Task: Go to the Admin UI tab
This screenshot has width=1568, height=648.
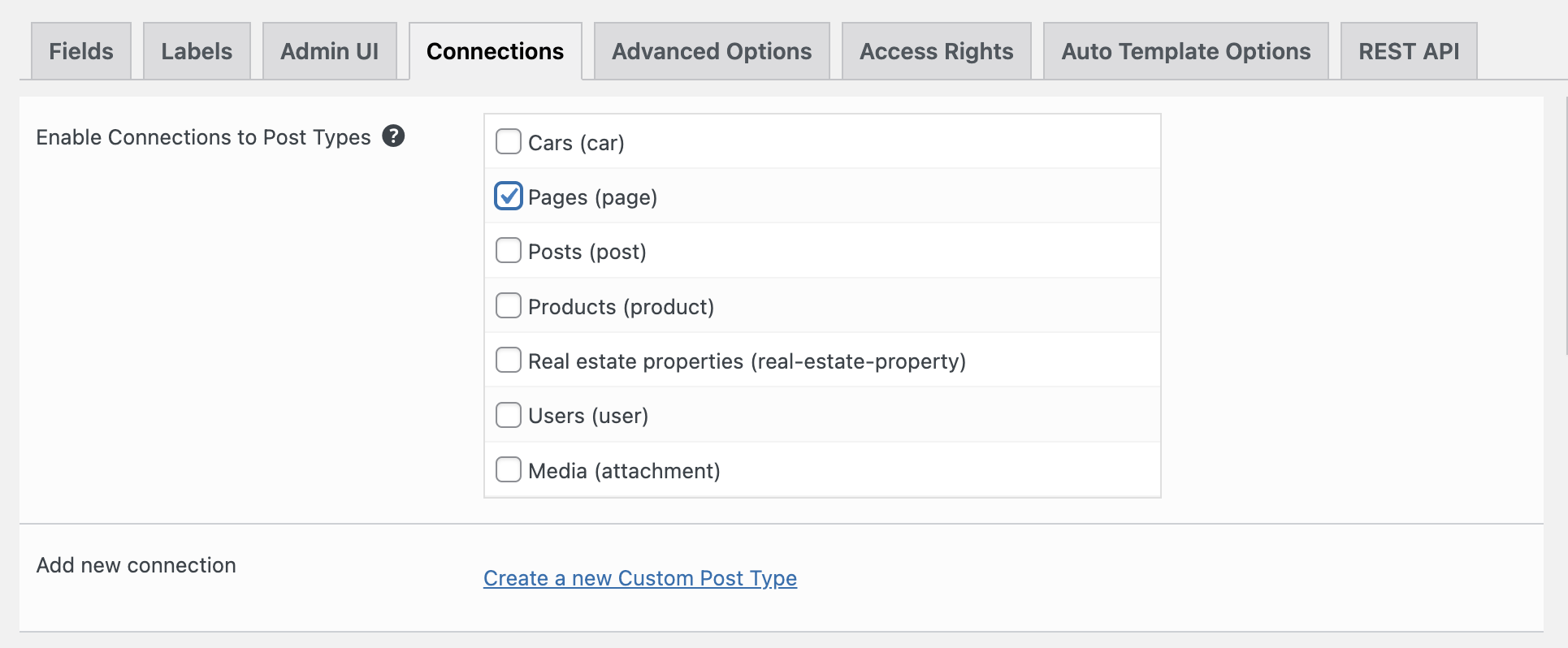Action: [329, 51]
